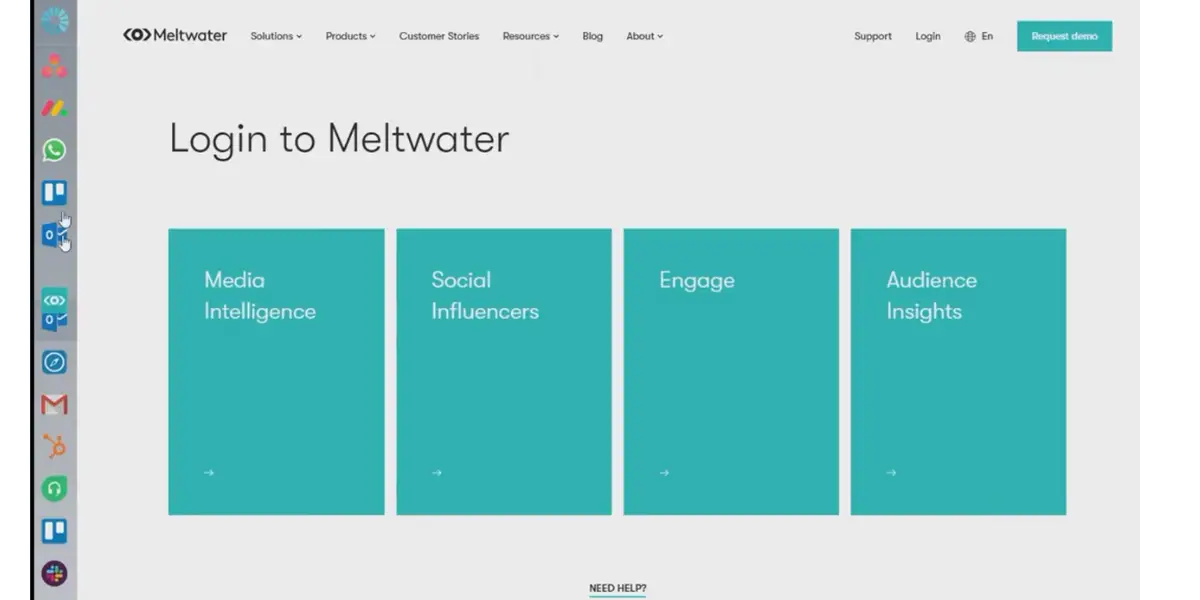Expand the Solutions dropdown menu
Screen dimensions: 1200x600
click(x=276, y=36)
